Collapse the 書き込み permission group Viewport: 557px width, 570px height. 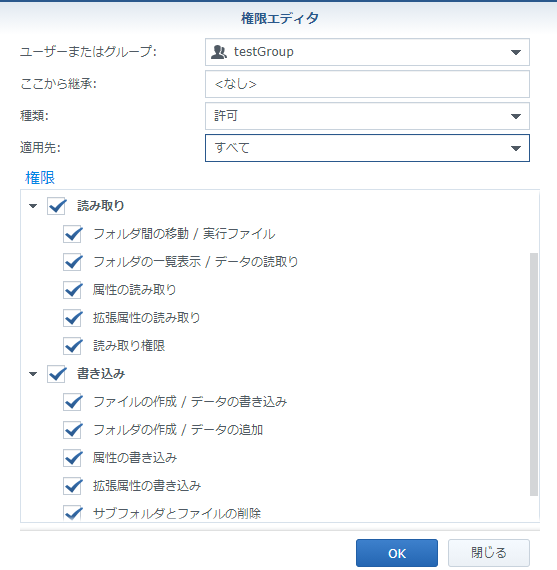[33, 374]
